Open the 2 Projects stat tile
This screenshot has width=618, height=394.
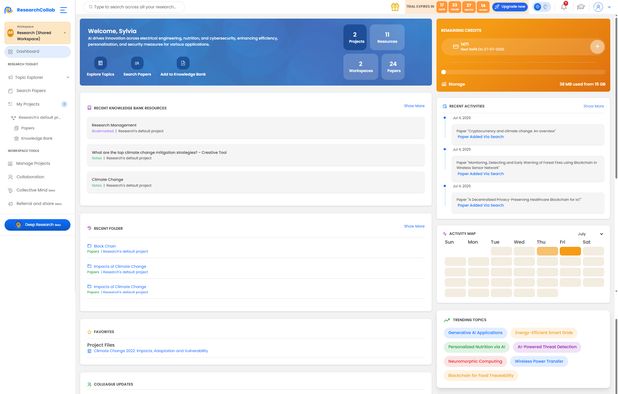355,37
